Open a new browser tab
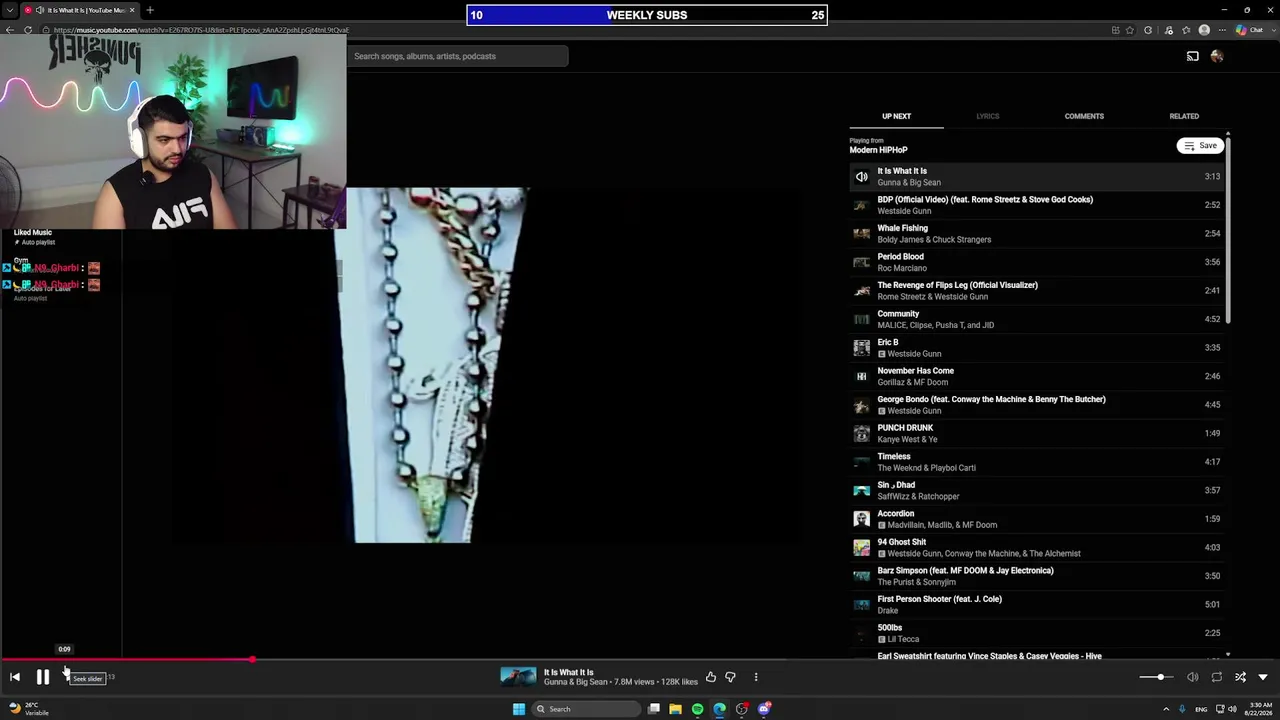Viewport: 1280px width, 720px height. [x=150, y=10]
